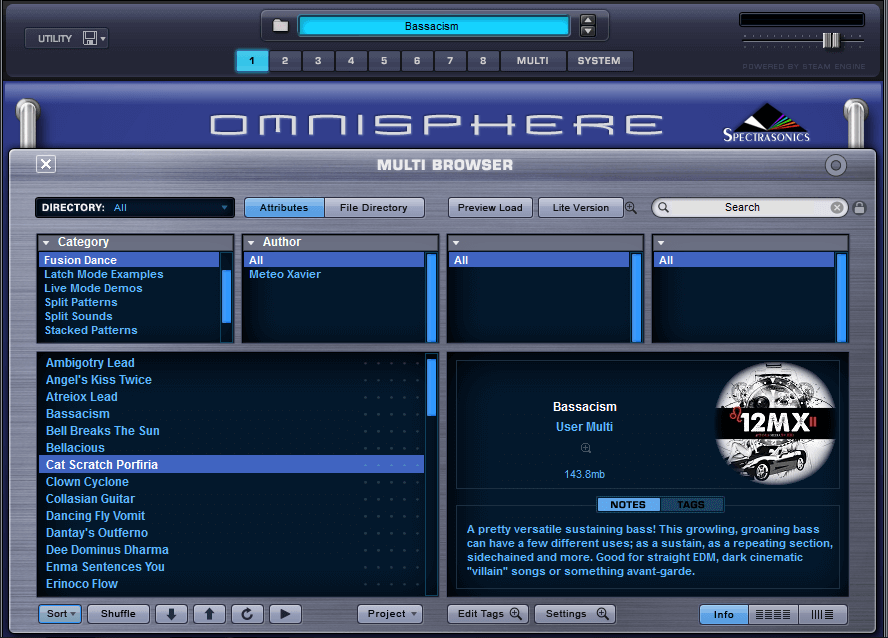This screenshot has width=888, height=638.
Task: Show the TAGS tab
Action: [x=691, y=504]
